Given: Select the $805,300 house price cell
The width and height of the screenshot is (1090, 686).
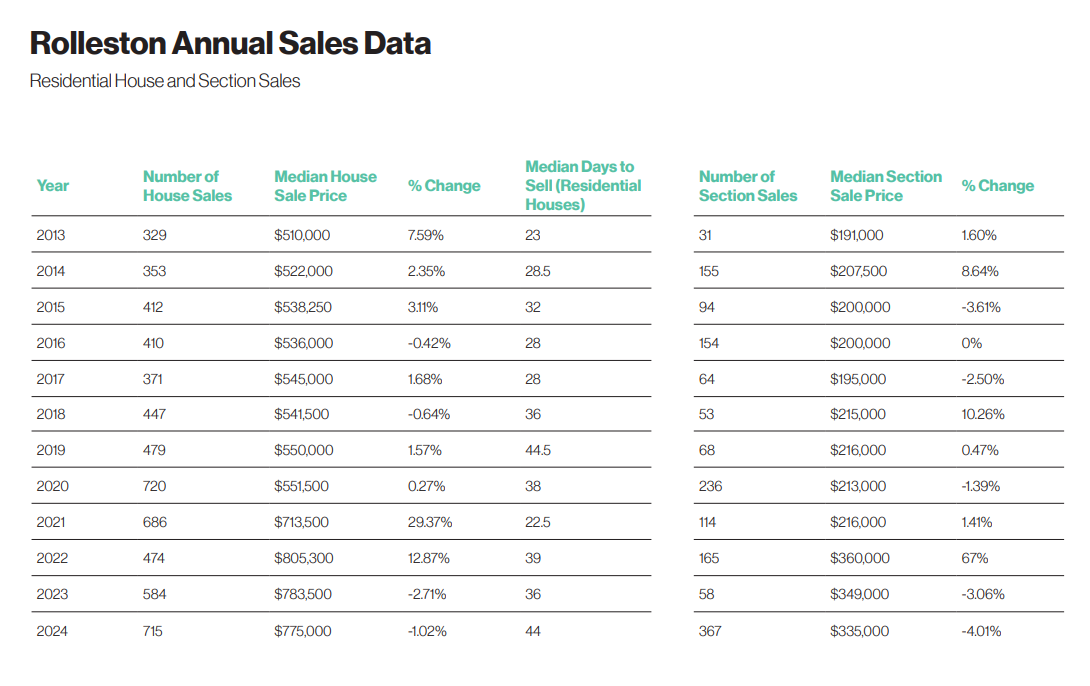Looking at the screenshot, I should (x=303, y=558).
